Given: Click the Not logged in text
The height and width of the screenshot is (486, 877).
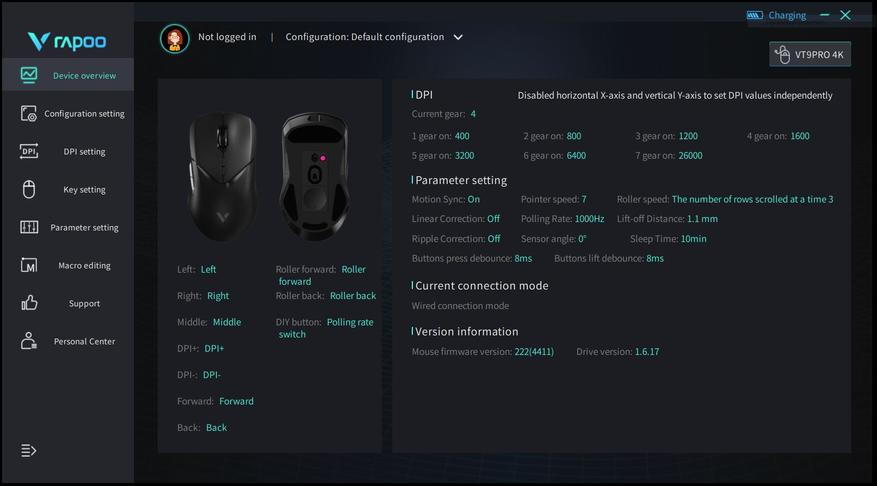Looking at the screenshot, I should click(x=227, y=37).
